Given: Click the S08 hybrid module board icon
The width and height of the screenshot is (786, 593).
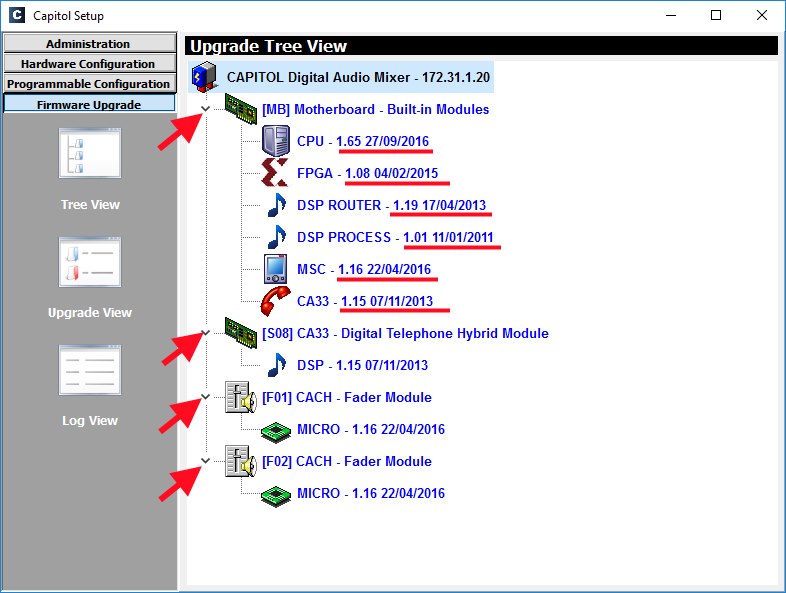Looking at the screenshot, I should click(x=241, y=332).
